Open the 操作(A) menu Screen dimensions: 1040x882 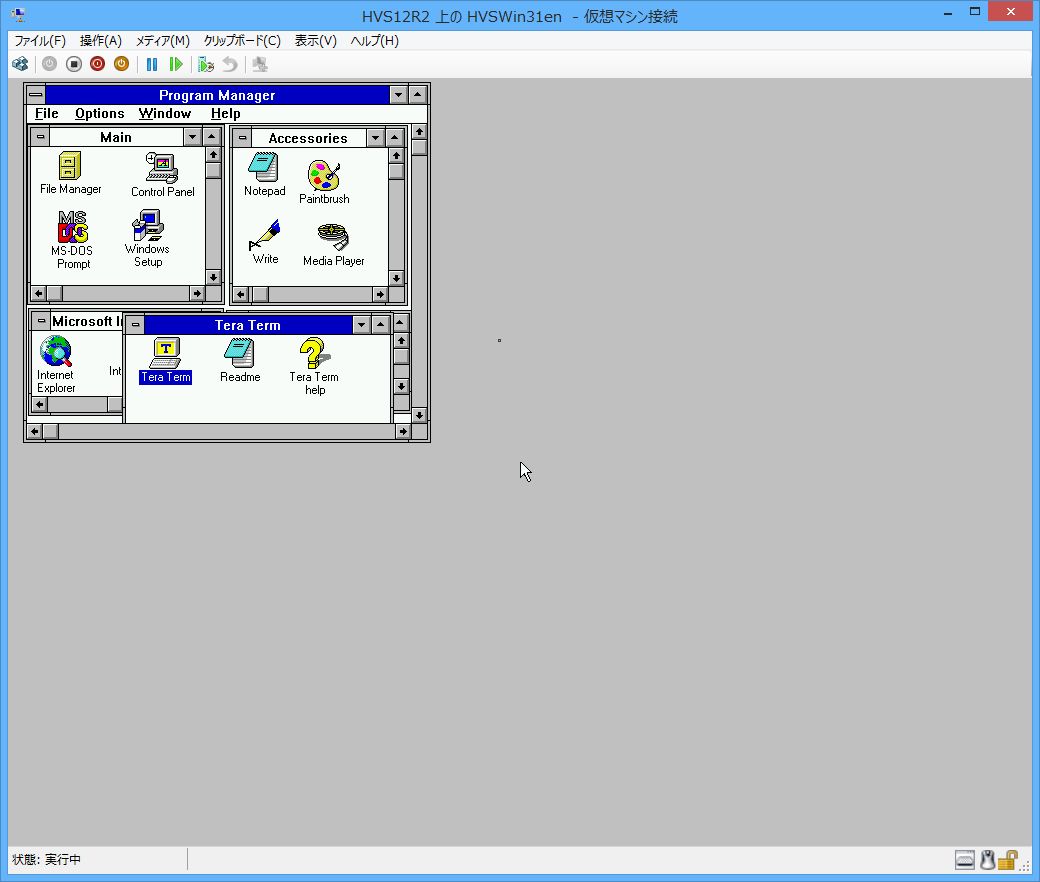101,40
